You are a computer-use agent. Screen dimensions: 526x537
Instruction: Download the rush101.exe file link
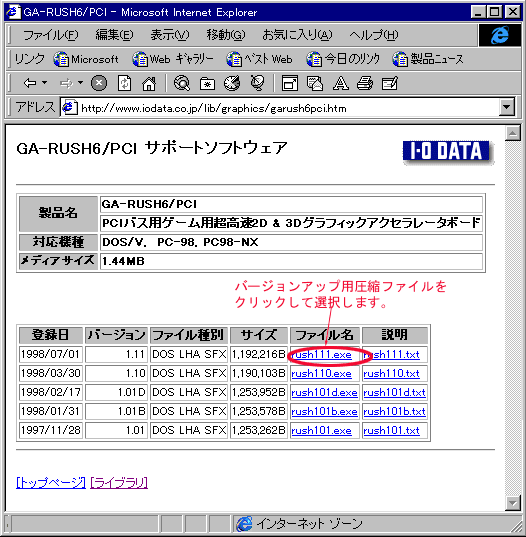click(321, 430)
